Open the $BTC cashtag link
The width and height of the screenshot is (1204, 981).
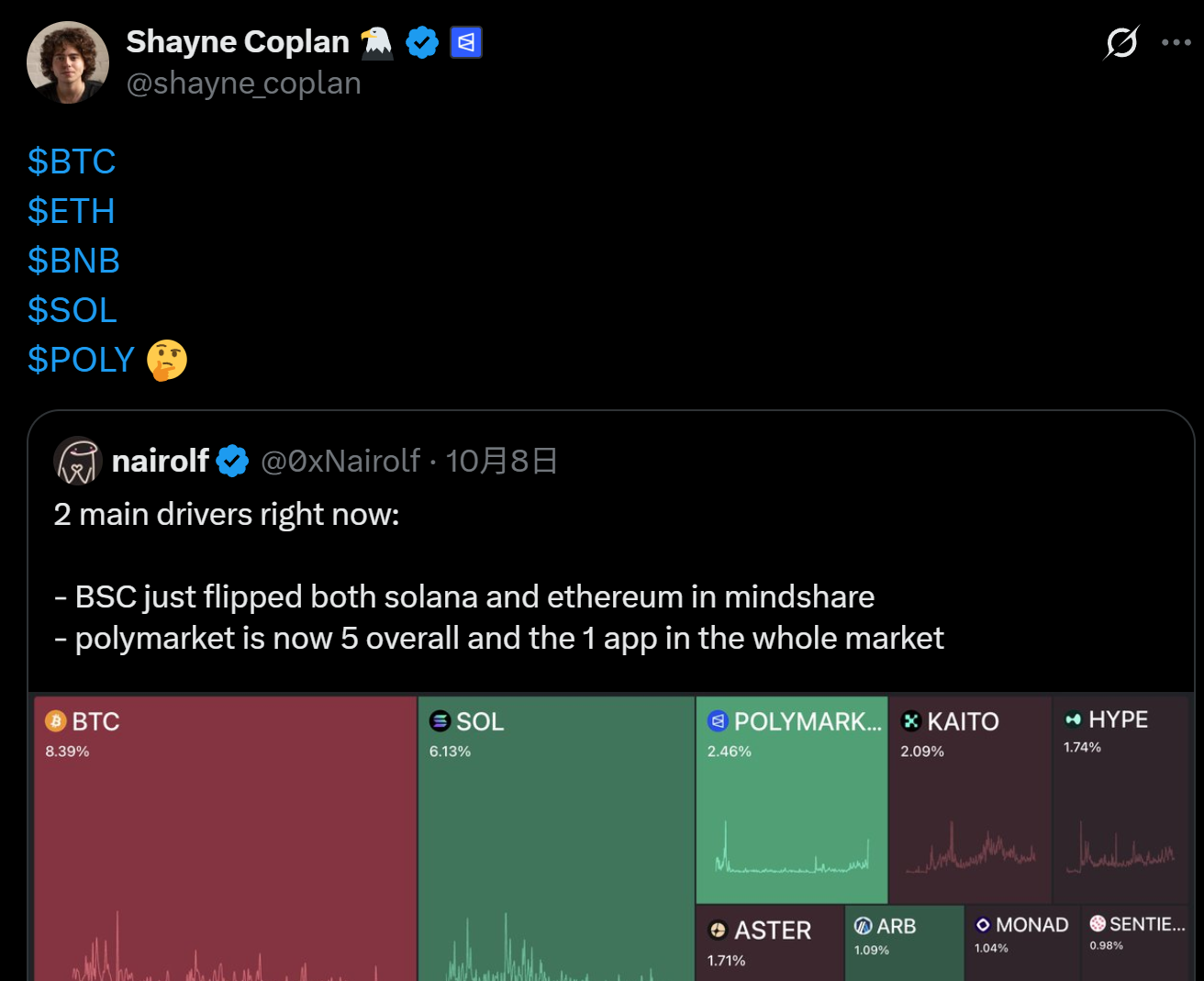72,162
